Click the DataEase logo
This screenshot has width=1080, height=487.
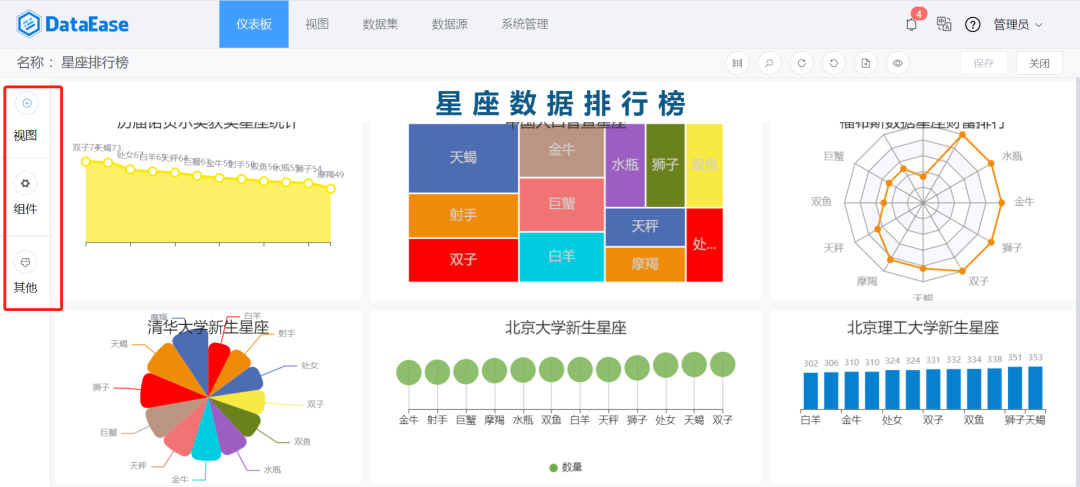pyautogui.click(x=72, y=24)
